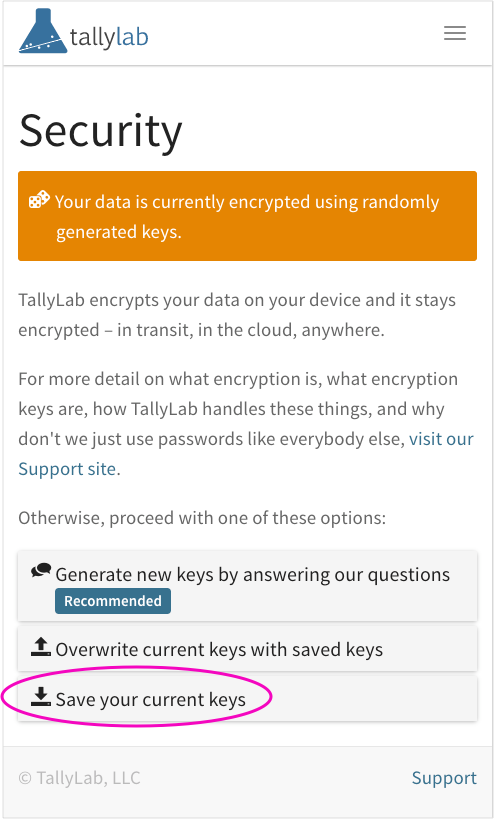494x819 pixels.
Task: Click the TallyLab, LLC copyright text
Action: pos(79,778)
